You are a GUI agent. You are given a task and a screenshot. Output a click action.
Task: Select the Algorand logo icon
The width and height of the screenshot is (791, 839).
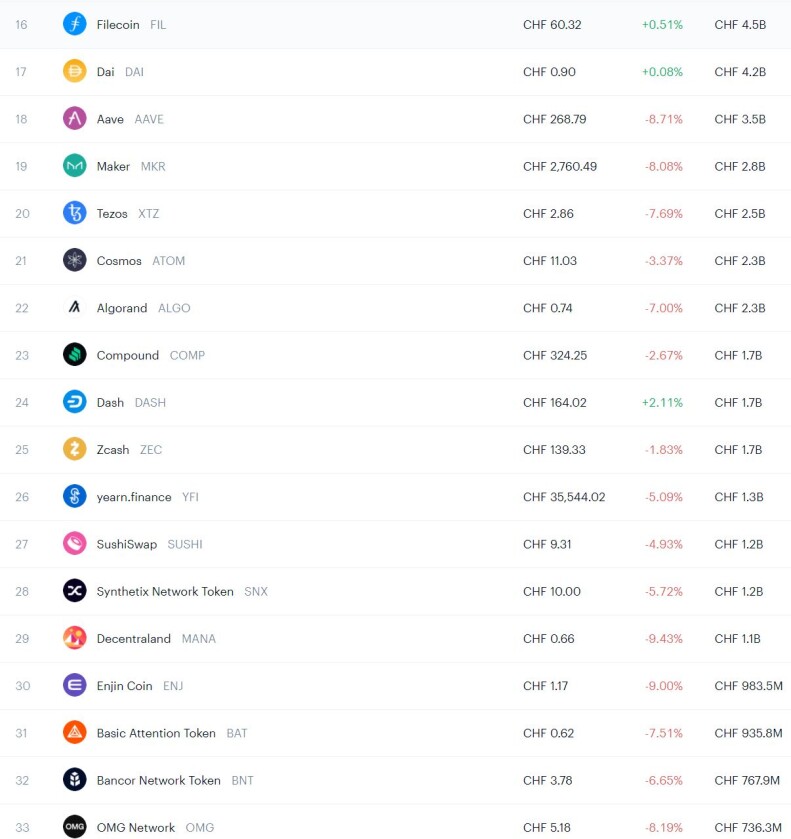click(74, 307)
